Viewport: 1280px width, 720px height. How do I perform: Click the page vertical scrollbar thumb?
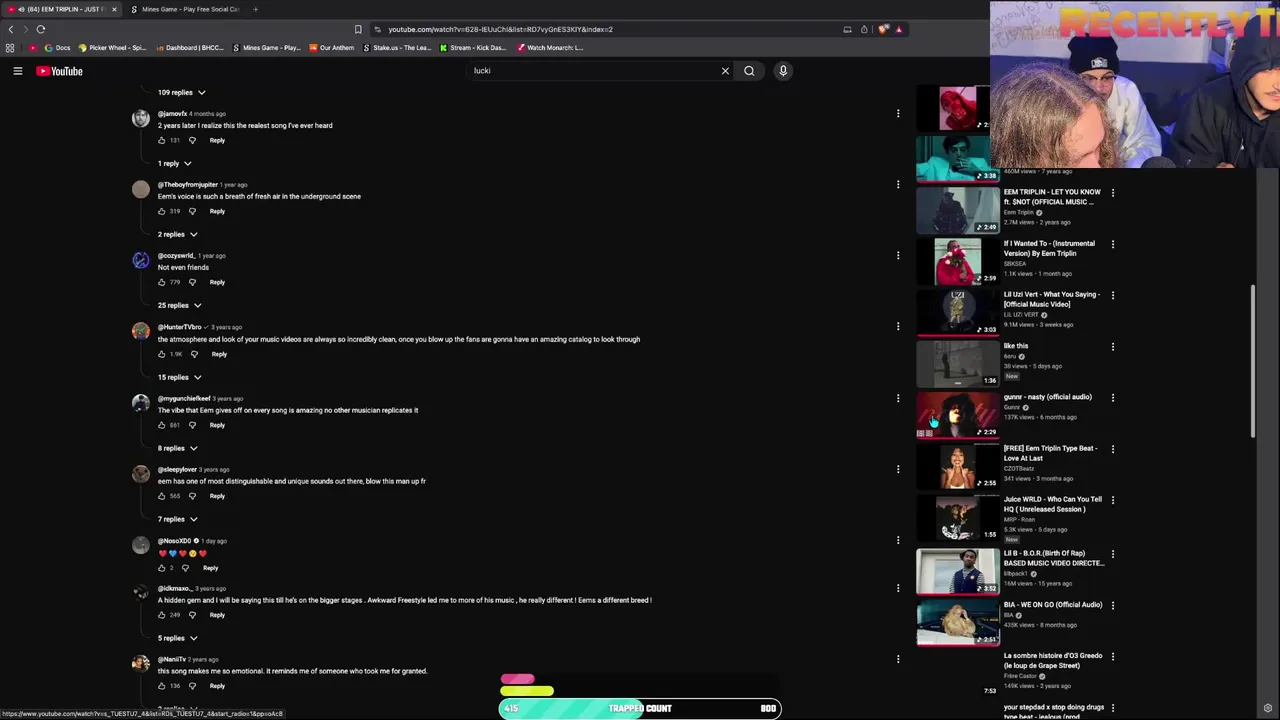tap(1253, 361)
